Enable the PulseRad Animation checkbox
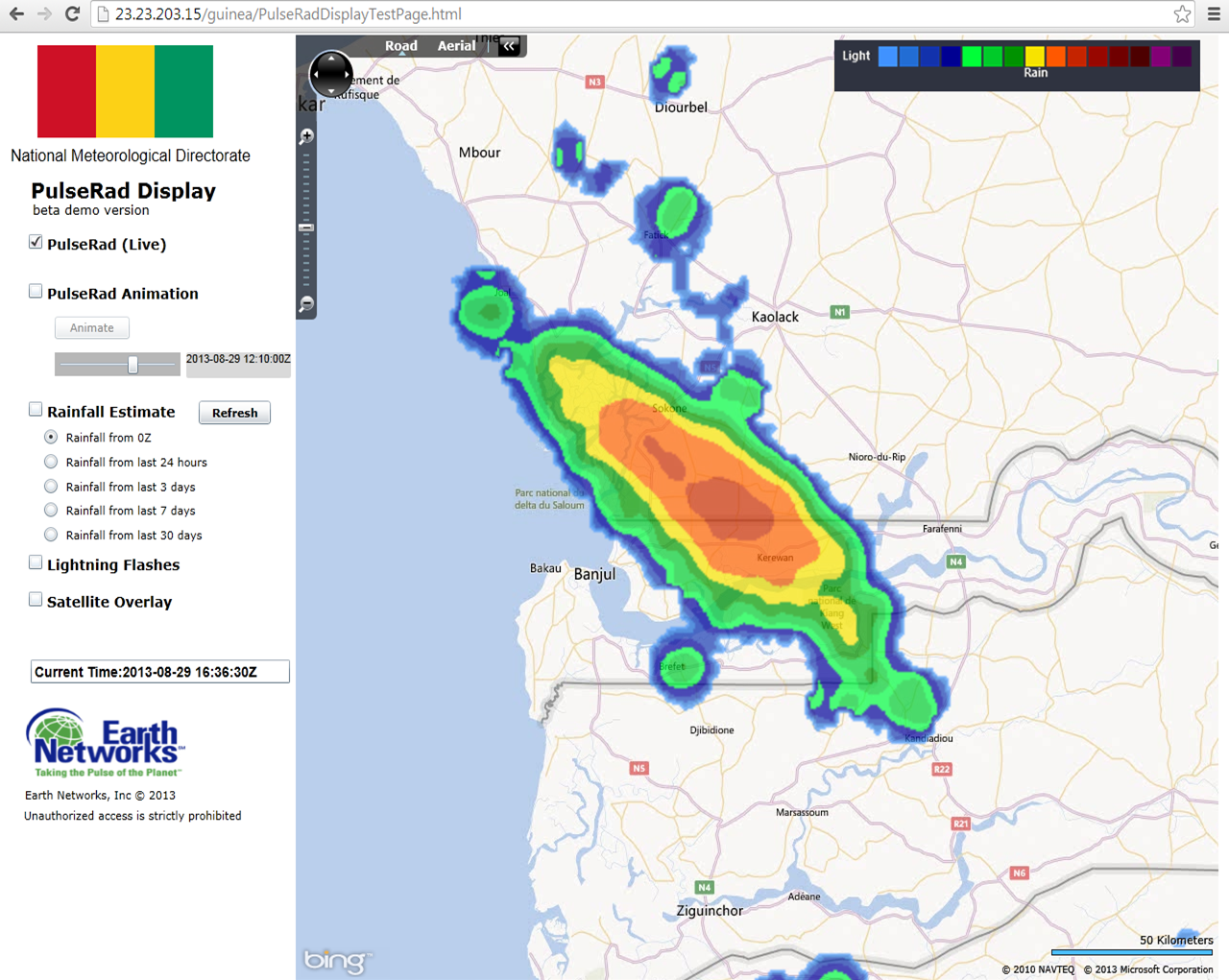 click(36, 291)
